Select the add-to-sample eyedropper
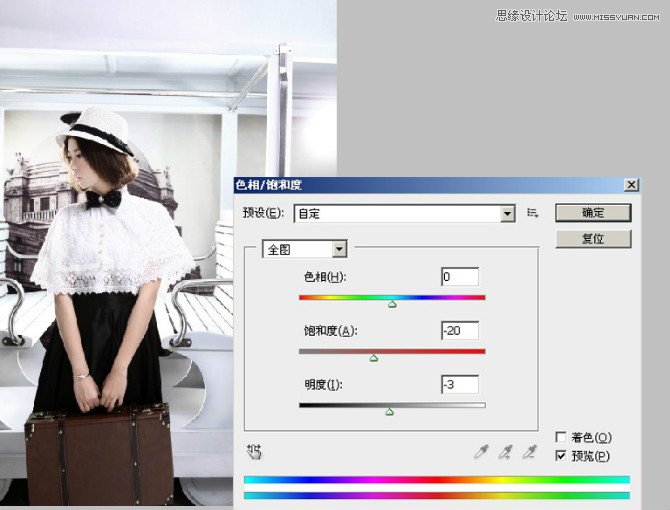The height and width of the screenshot is (510, 670). pos(505,452)
